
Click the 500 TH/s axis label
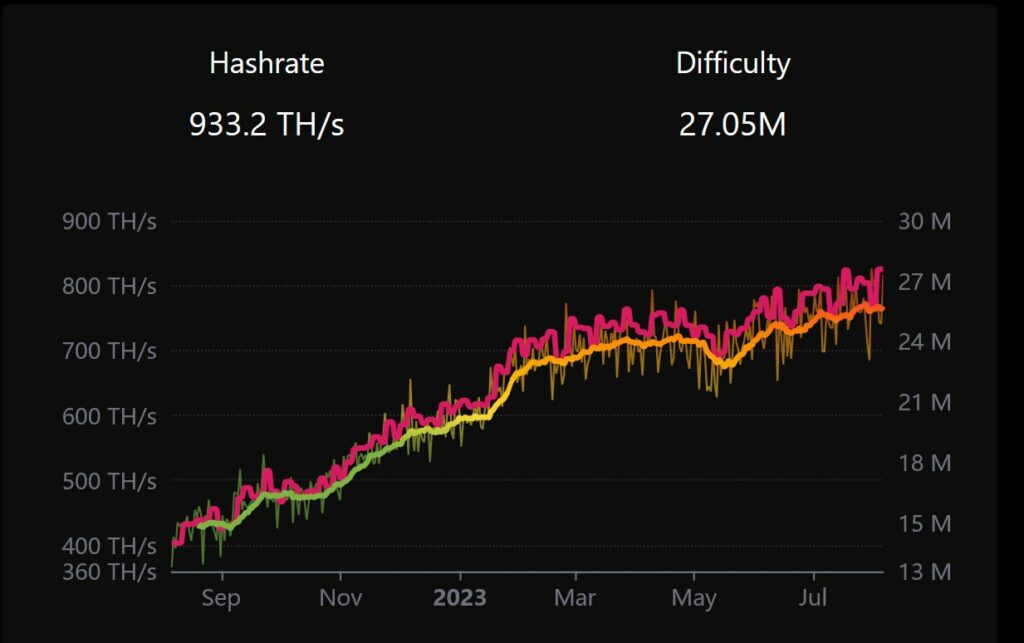(x=110, y=481)
